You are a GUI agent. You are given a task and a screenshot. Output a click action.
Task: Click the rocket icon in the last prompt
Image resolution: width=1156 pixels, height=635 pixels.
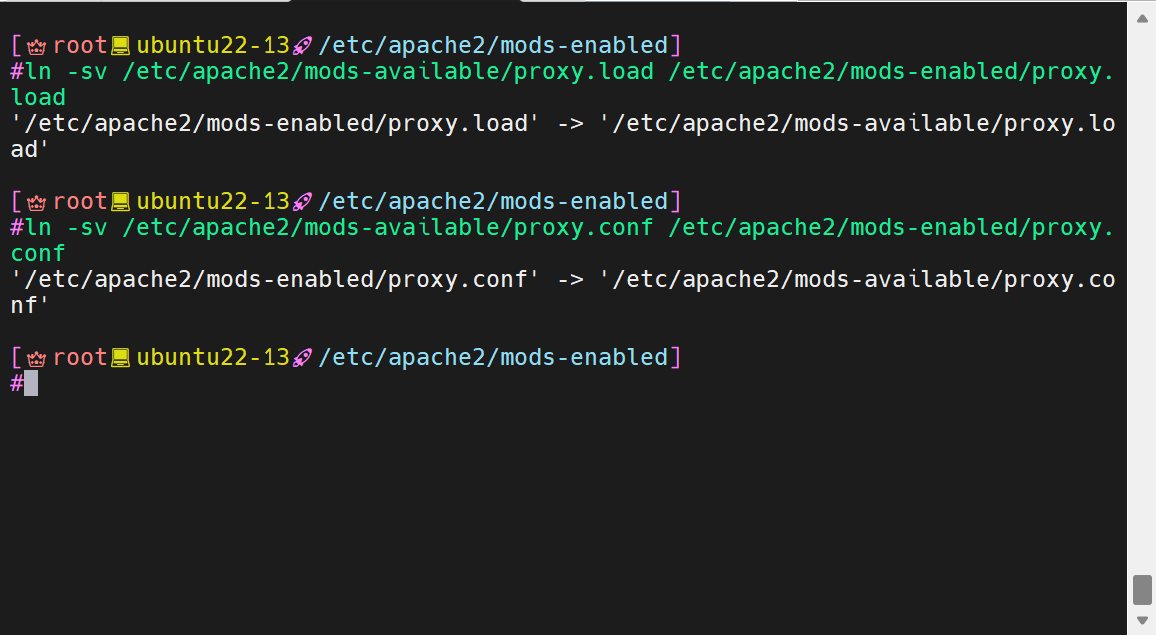(302, 359)
